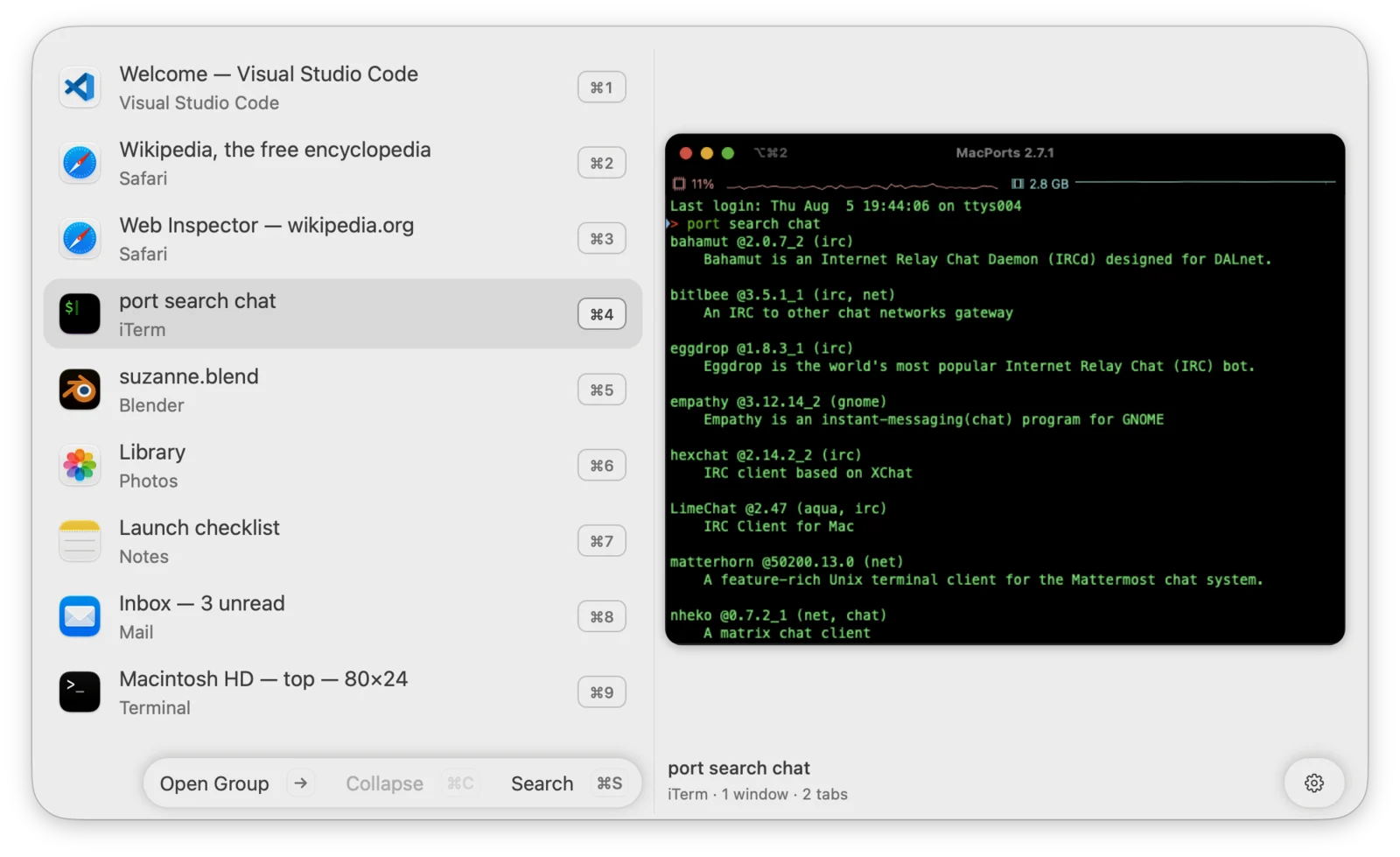Click the hexchat @2.14.2_2 (irc) line
The image size is (1400, 857).
(x=766, y=455)
